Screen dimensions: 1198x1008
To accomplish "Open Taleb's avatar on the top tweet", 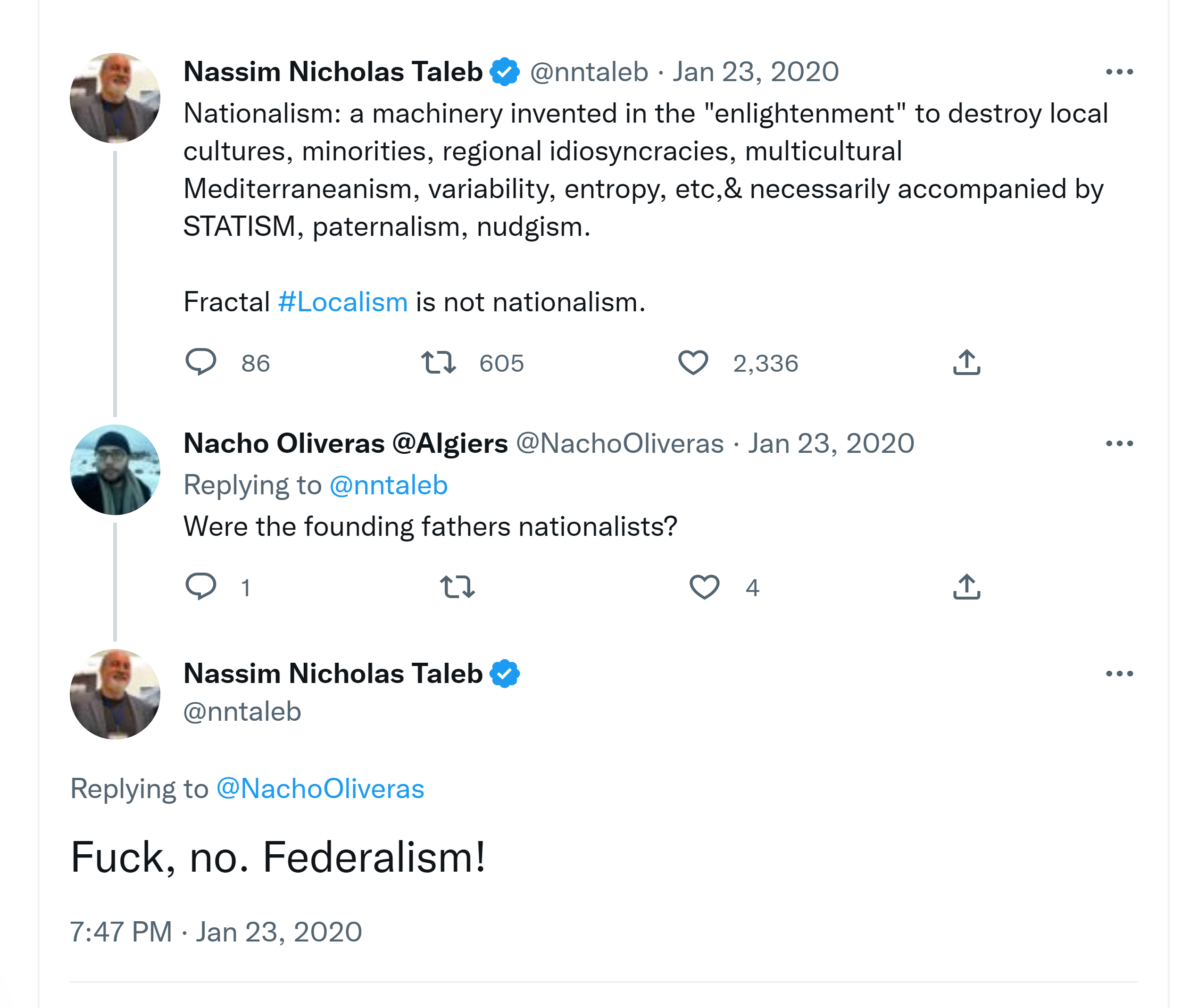I will (x=115, y=98).
